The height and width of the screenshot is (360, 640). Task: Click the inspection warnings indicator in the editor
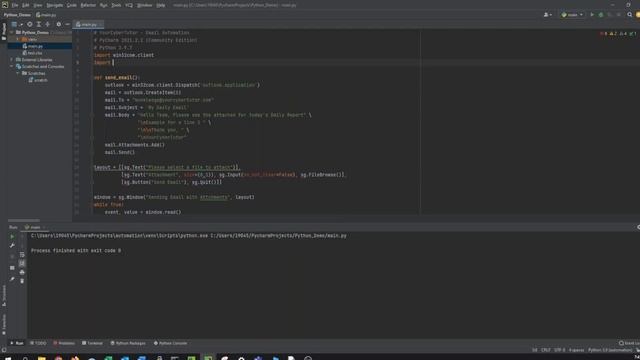pyautogui.click(x=618, y=33)
